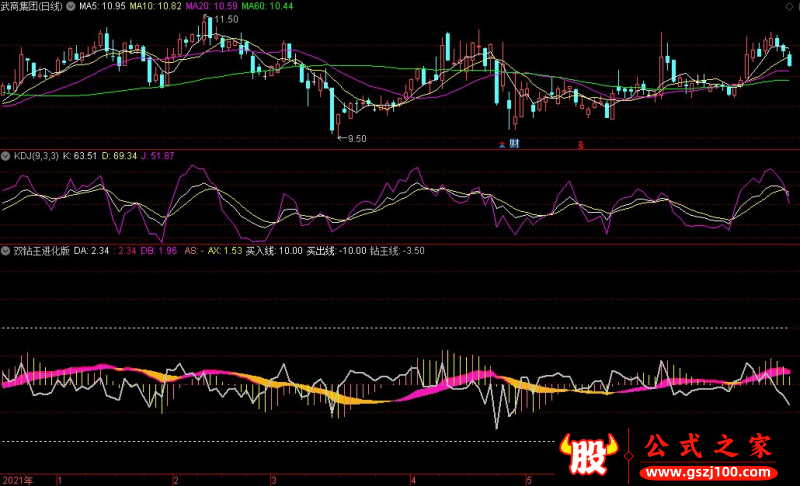Click month 1 on the time axis
Image resolution: width=800 pixels, height=486 pixels.
tap(60, 480)
